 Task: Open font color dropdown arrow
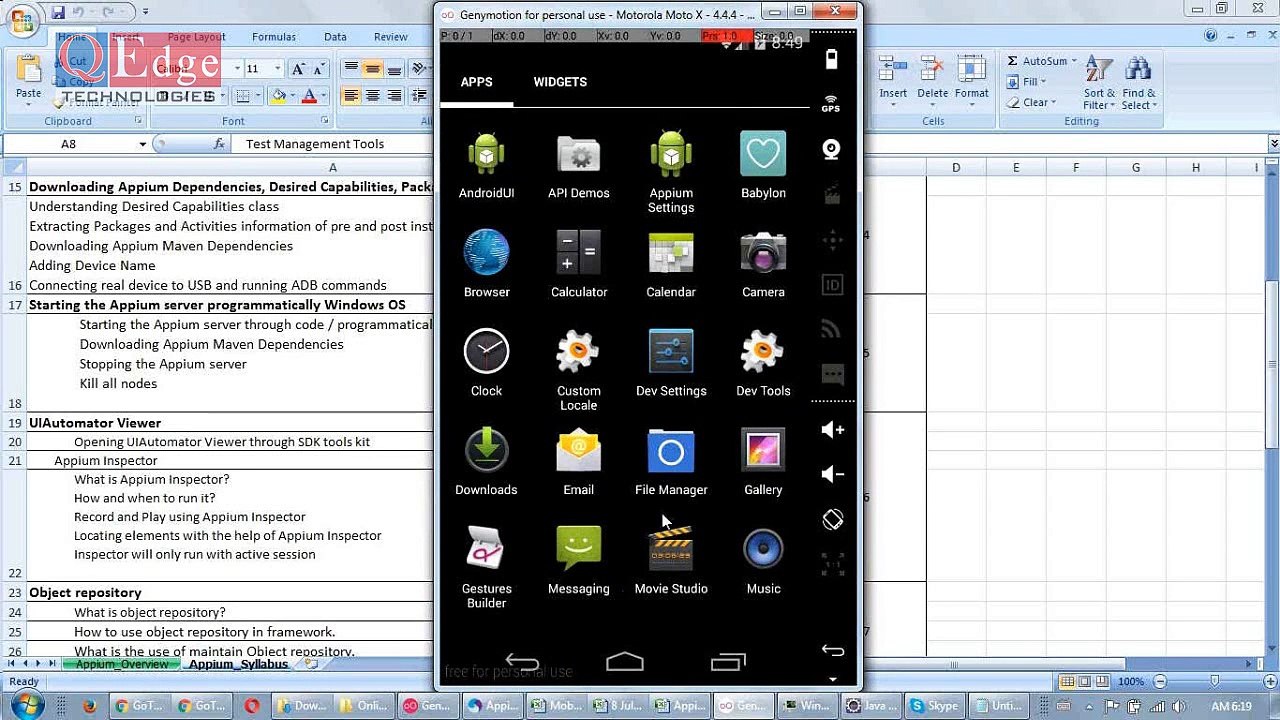click(x=326, y=96)
